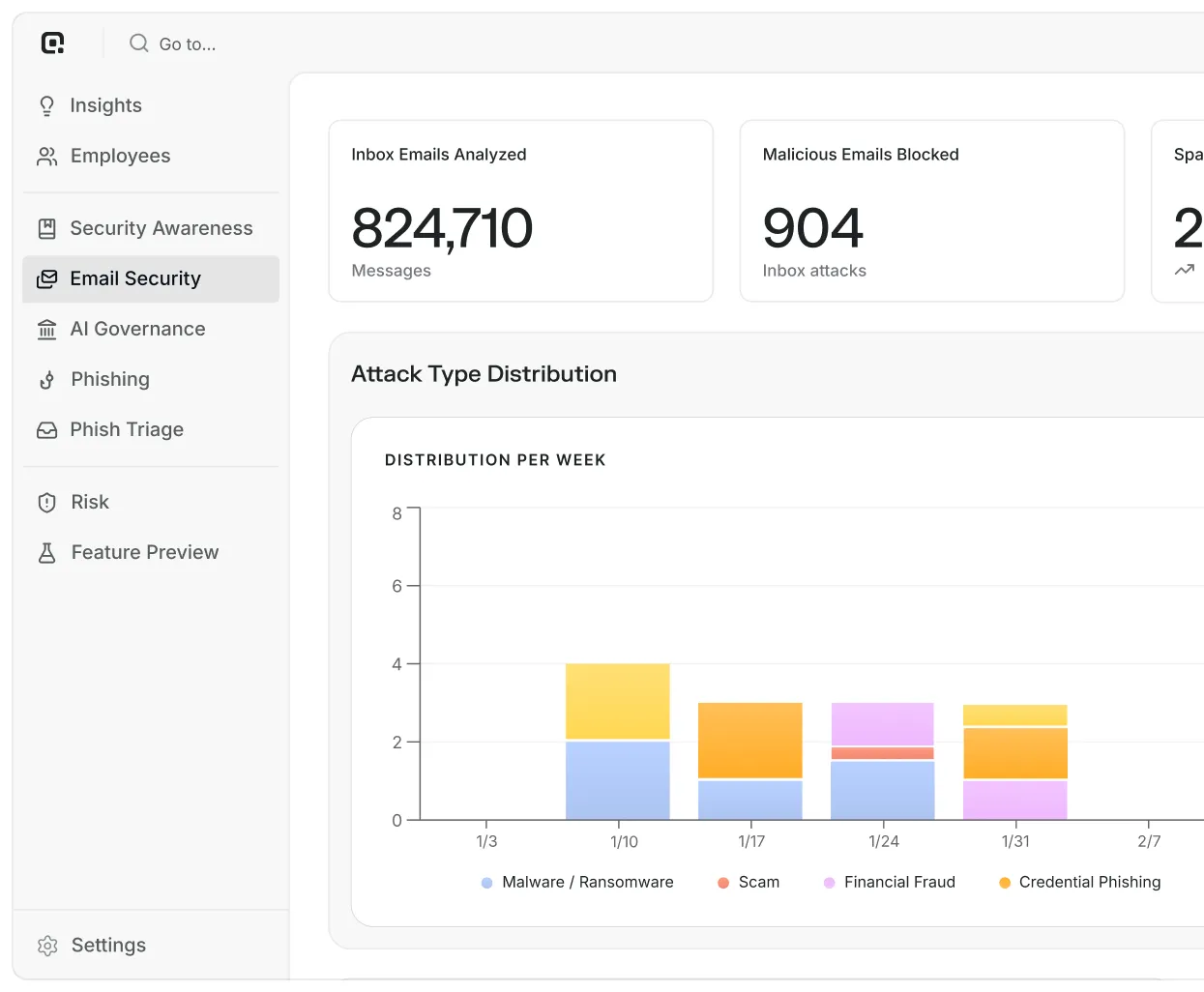The width and height of the screenshot is (1204, 992).
Task: Click the Employees people icon
Action: point(46,156)
